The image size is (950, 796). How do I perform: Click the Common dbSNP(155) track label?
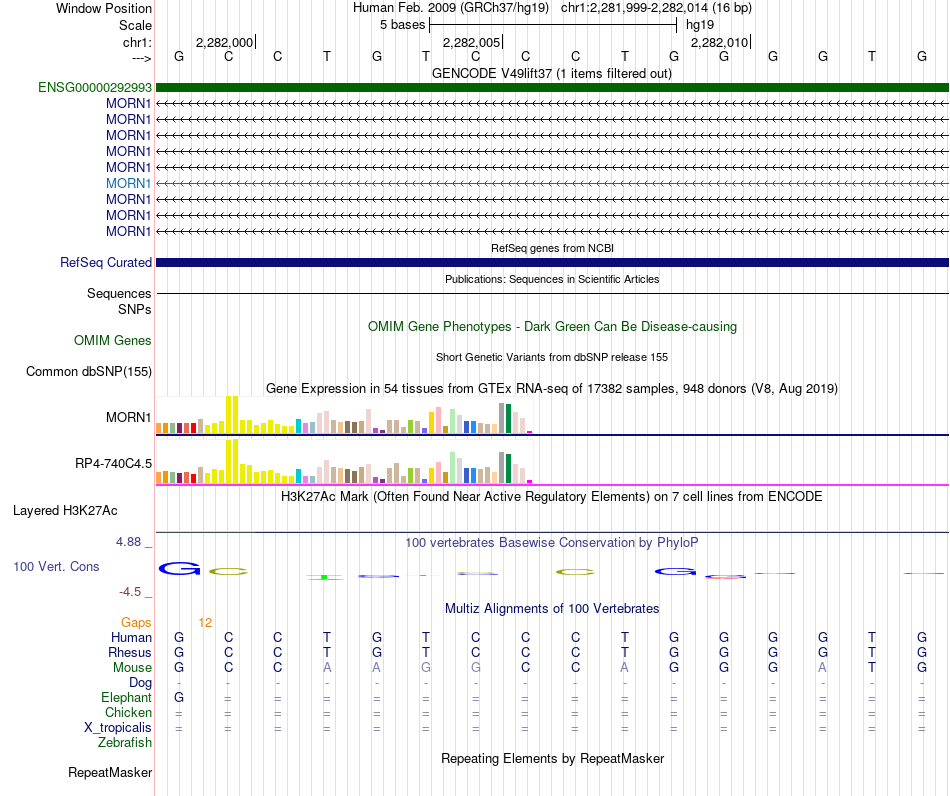(x=88, y=371)
